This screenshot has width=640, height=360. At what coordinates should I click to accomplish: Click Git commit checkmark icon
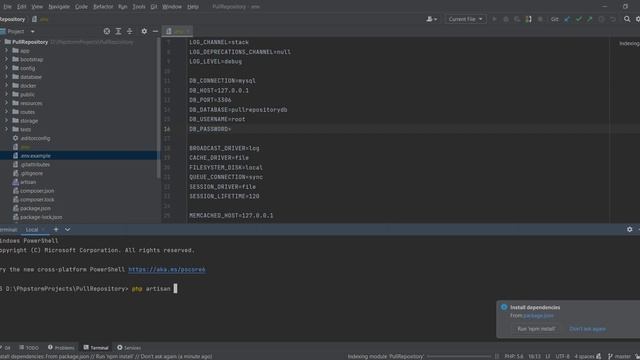click(578, 19)
